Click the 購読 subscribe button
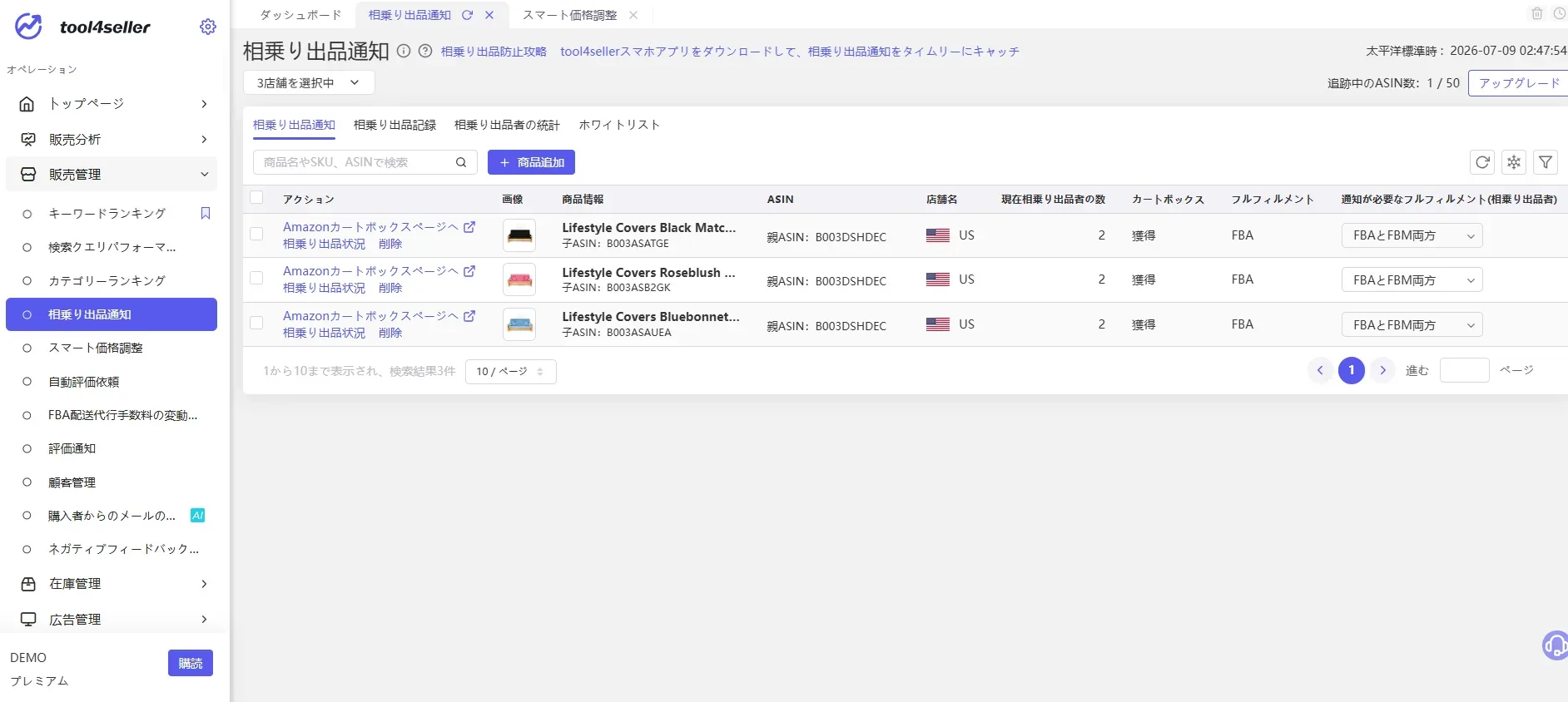 pyautogui.click(x=191, y=663)
